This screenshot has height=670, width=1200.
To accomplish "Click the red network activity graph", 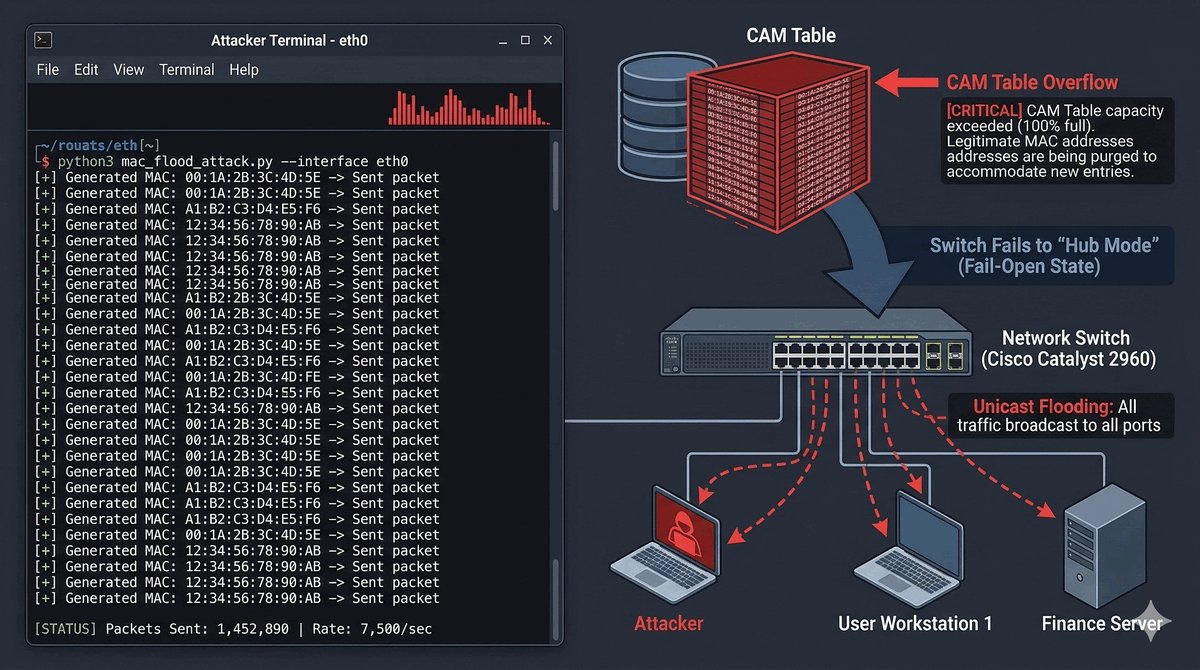I will (468, 108).
